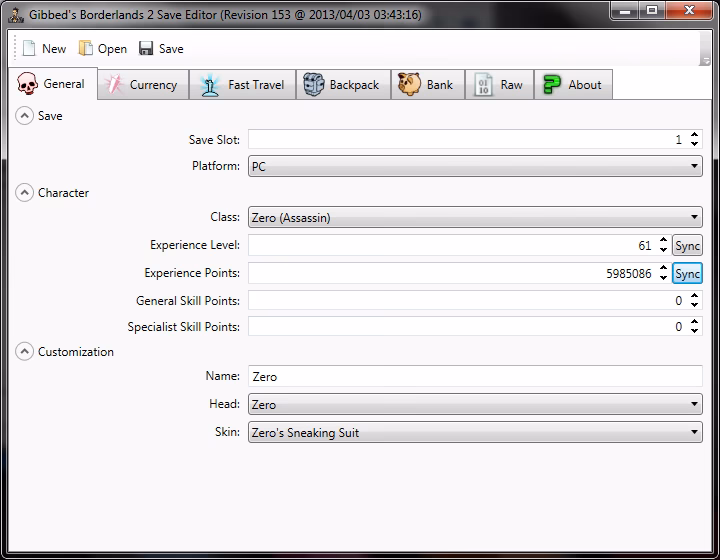Click the Name field containing Zero
The image size is (720, 560).
click(x=475, y=376)
